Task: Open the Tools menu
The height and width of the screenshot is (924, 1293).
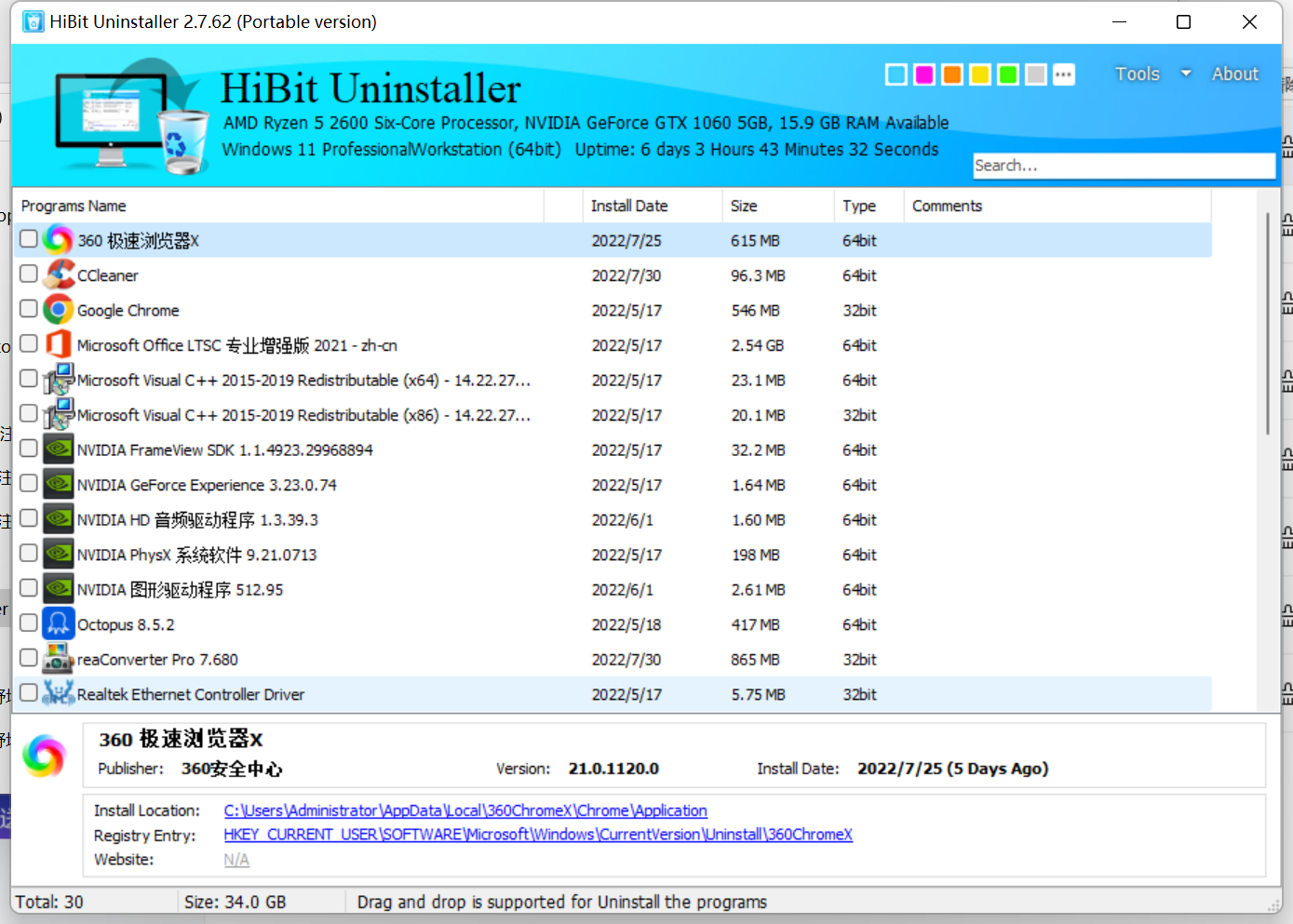Action: (x=1138, y=74)
